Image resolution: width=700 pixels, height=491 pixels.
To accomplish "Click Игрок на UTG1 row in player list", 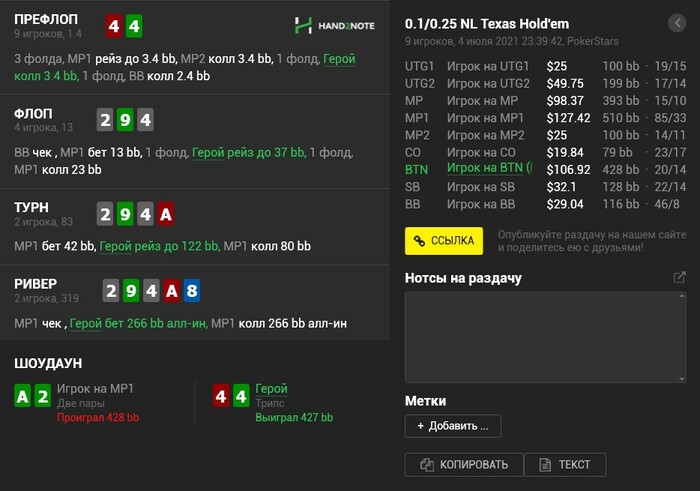I will point(546,66).
